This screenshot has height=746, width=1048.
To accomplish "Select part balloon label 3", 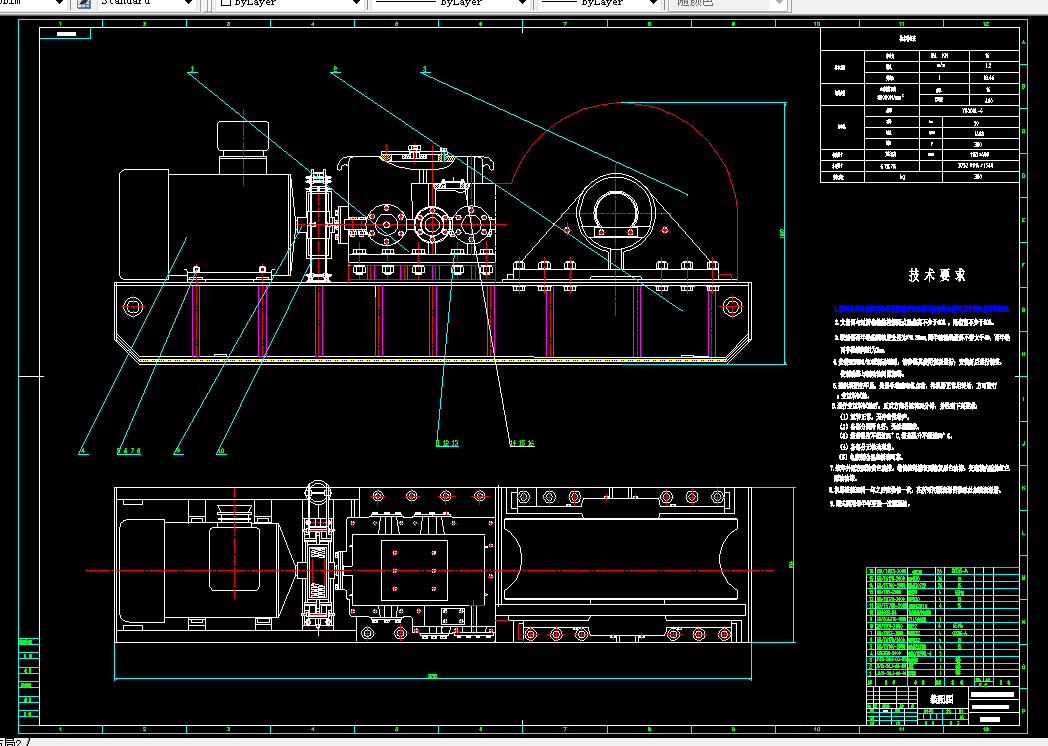I will [x=424, y=70].
